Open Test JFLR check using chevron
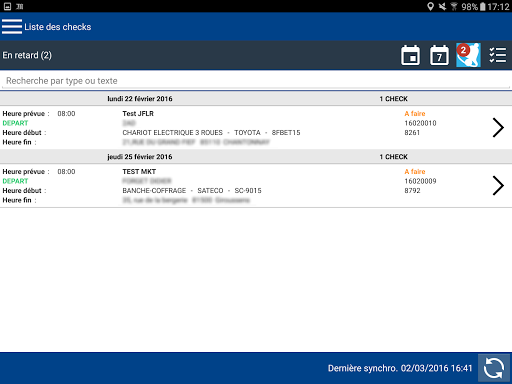The image size is (512, 384). coord(498,127)
